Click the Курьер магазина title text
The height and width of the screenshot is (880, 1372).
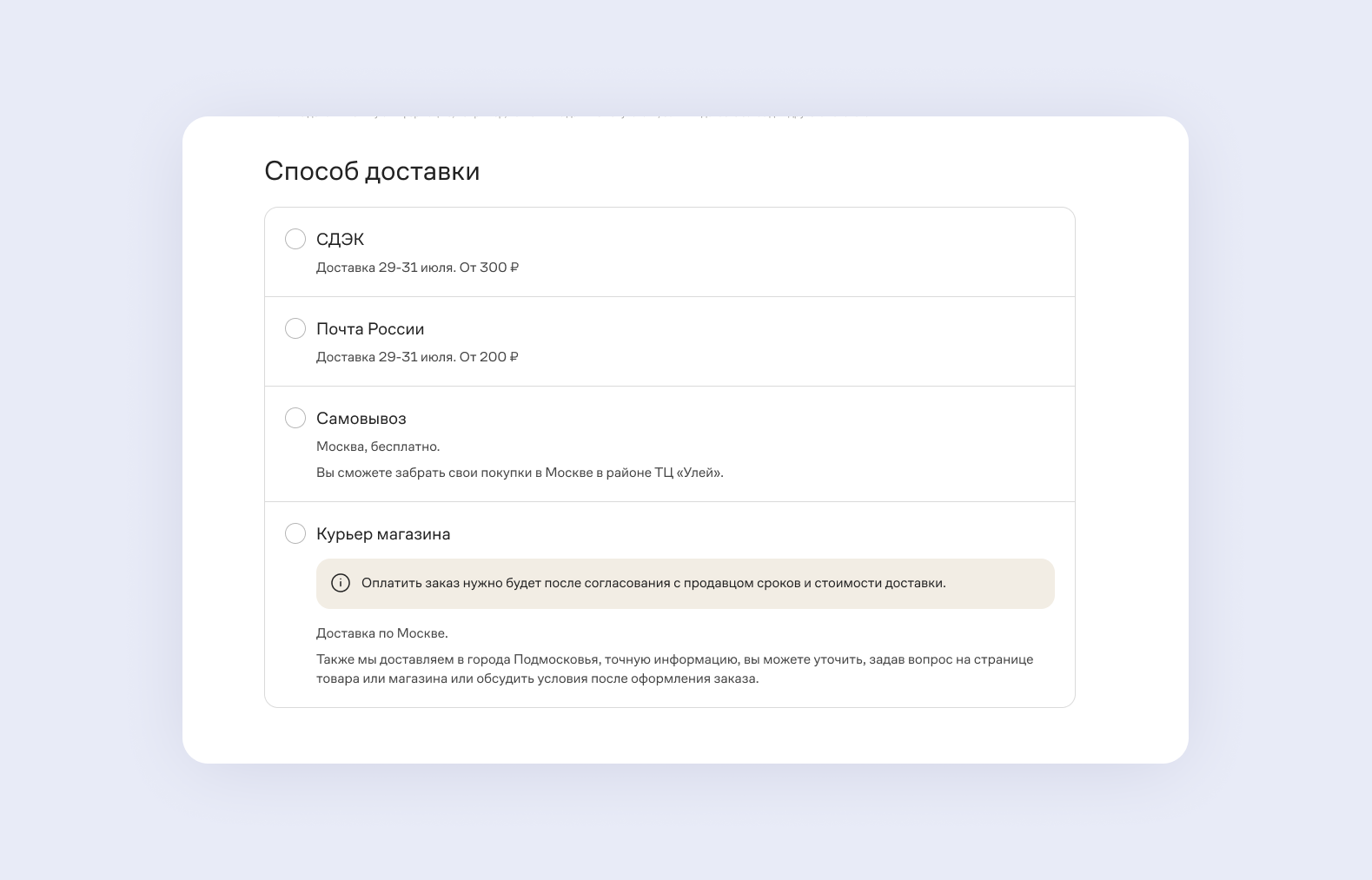pos(383,533)
